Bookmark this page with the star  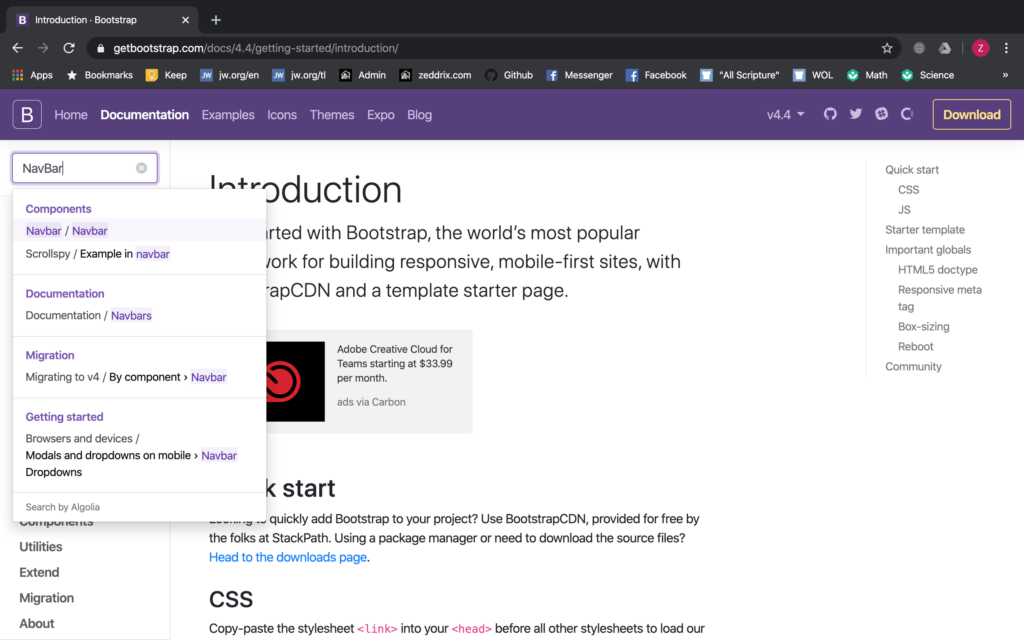tap(887, 48)
